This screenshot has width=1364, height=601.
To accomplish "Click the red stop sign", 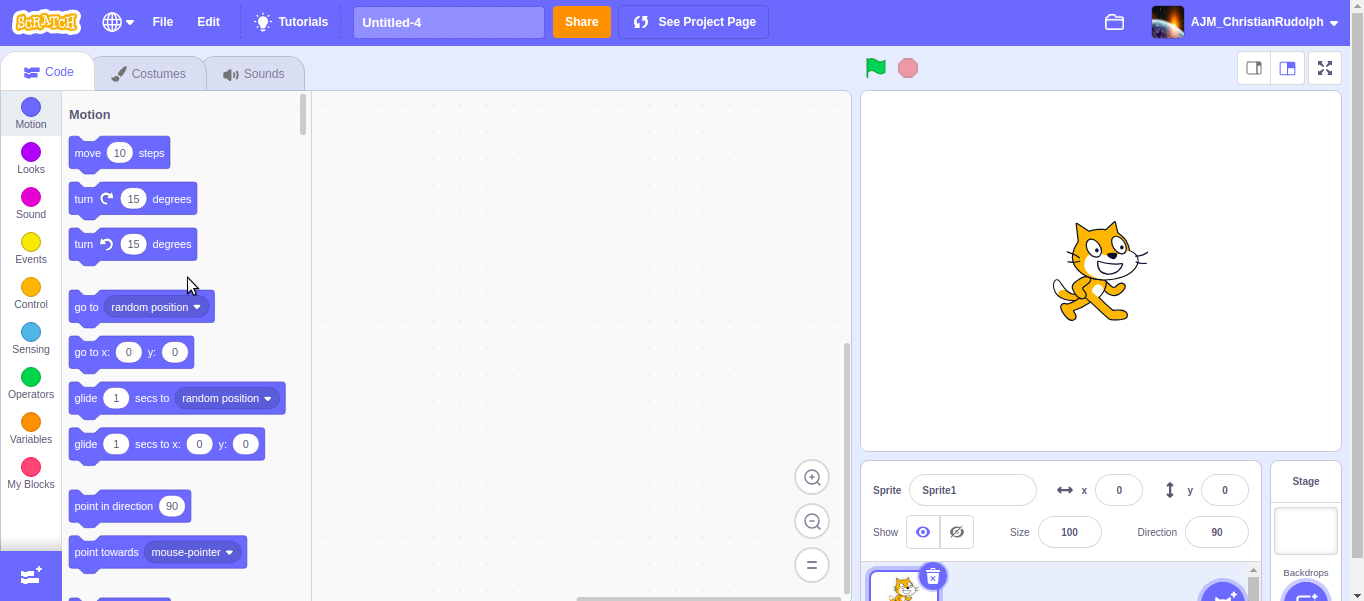I will click(907, 67).
